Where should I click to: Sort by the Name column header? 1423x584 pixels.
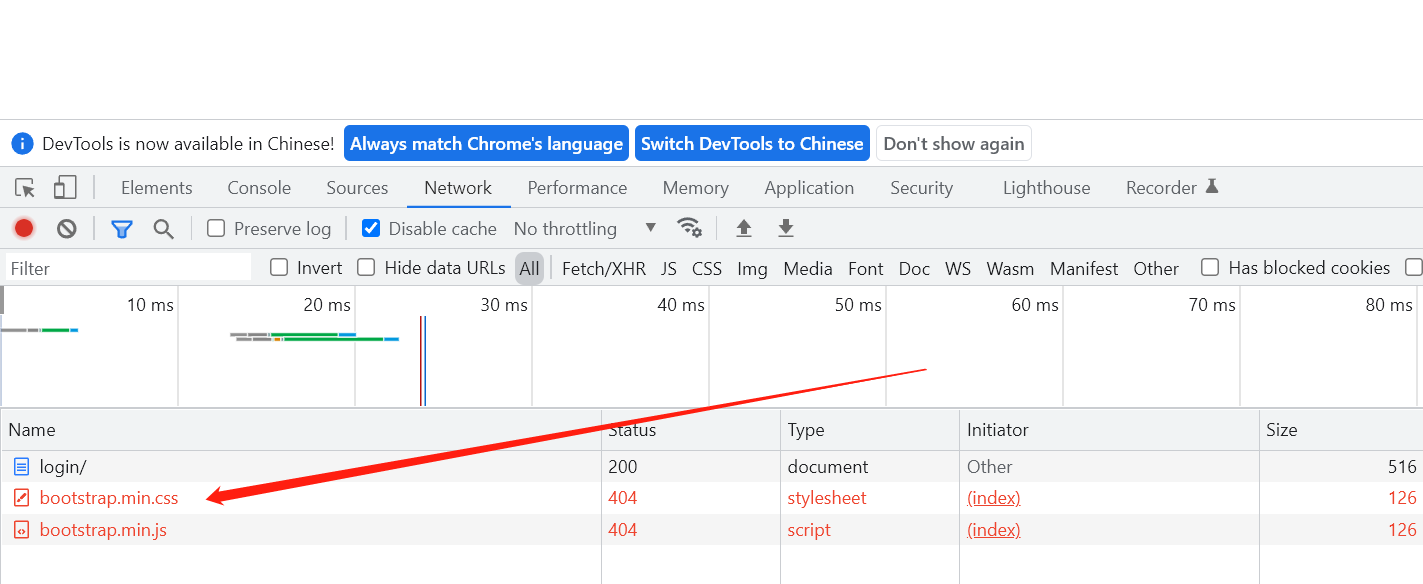pyautogui.click(x=300, y=430)
